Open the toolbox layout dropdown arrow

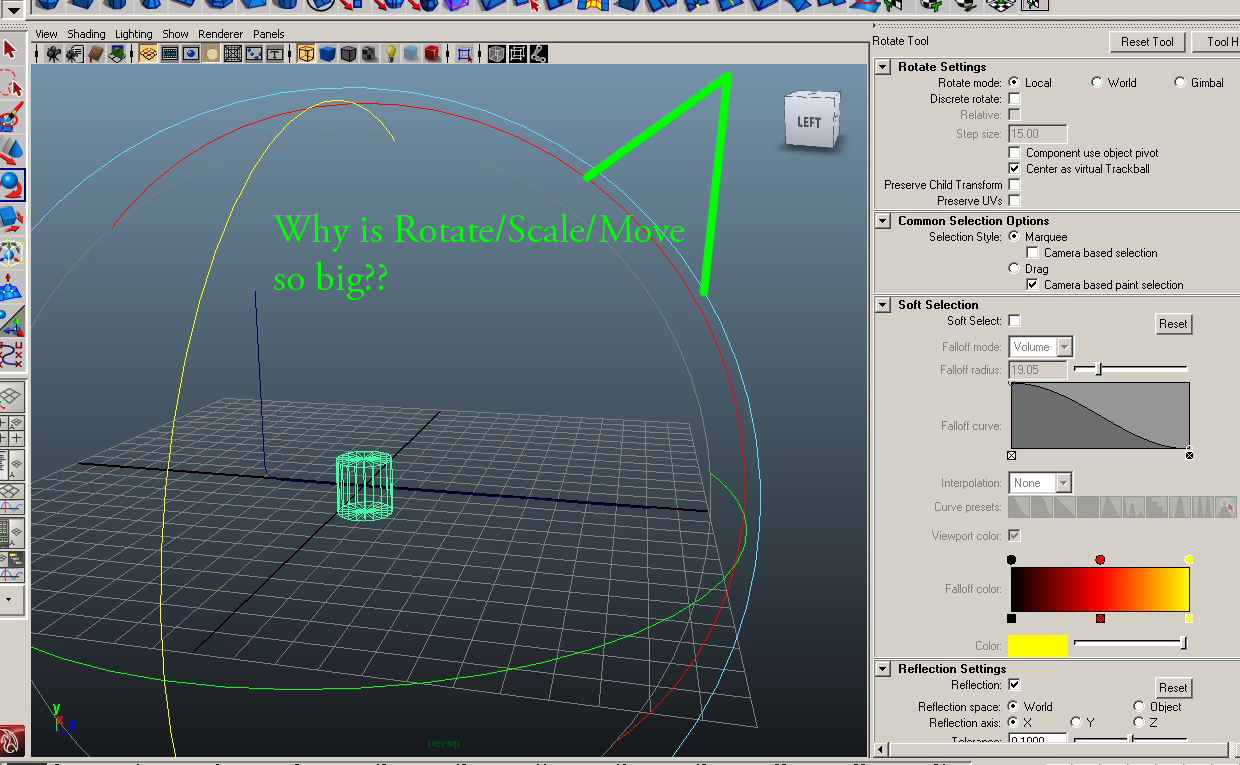coord(10,600)
